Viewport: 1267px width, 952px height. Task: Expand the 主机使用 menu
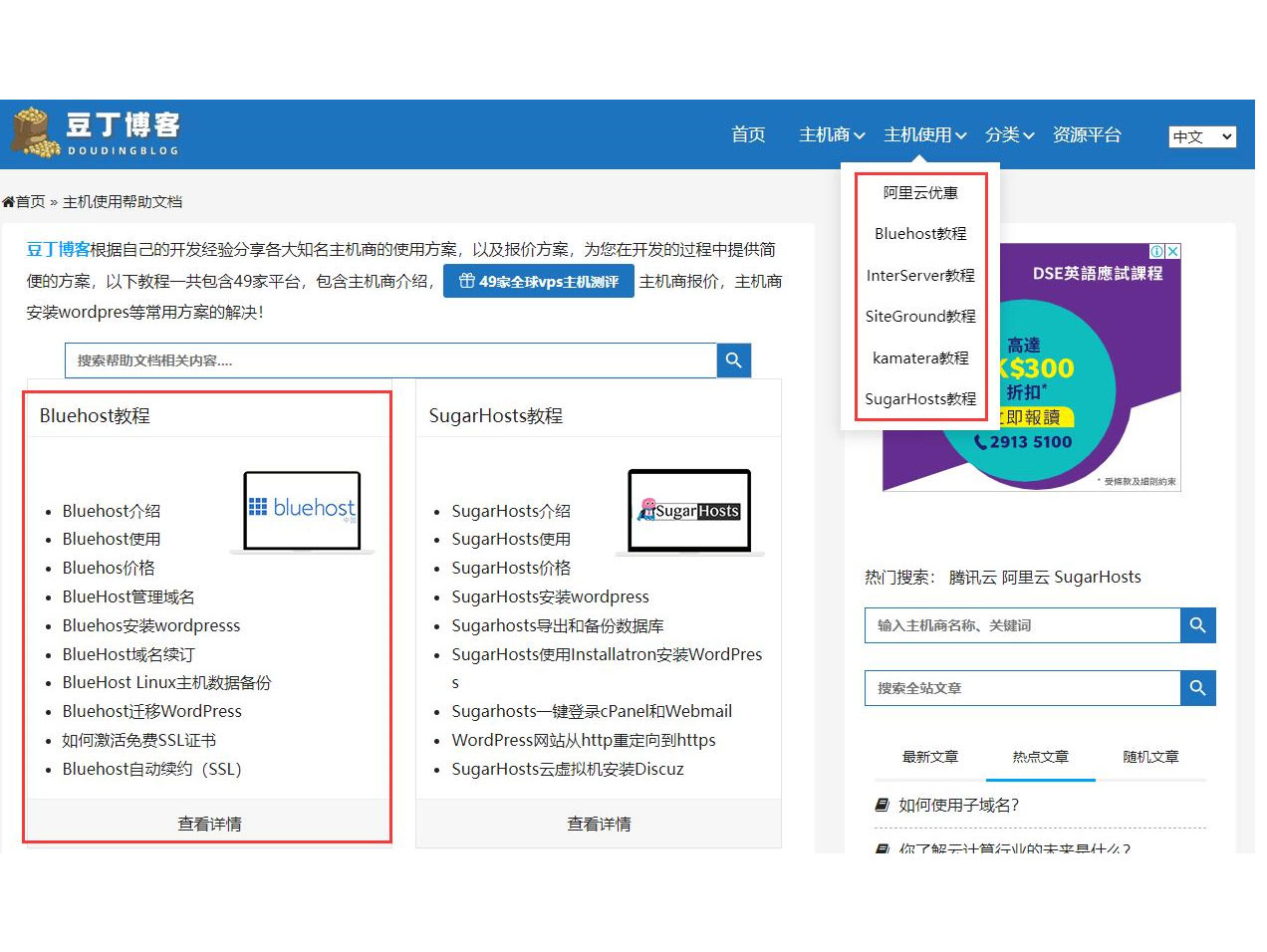[924, 134]
